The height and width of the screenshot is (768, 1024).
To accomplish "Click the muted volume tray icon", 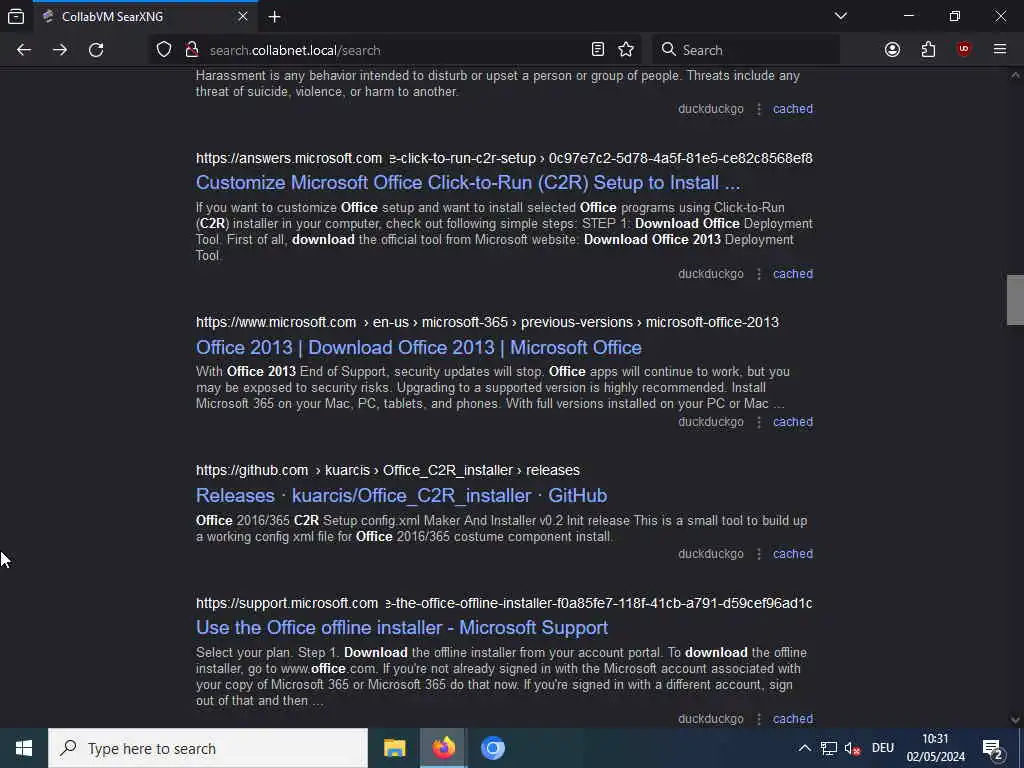I will click(852, 748).
